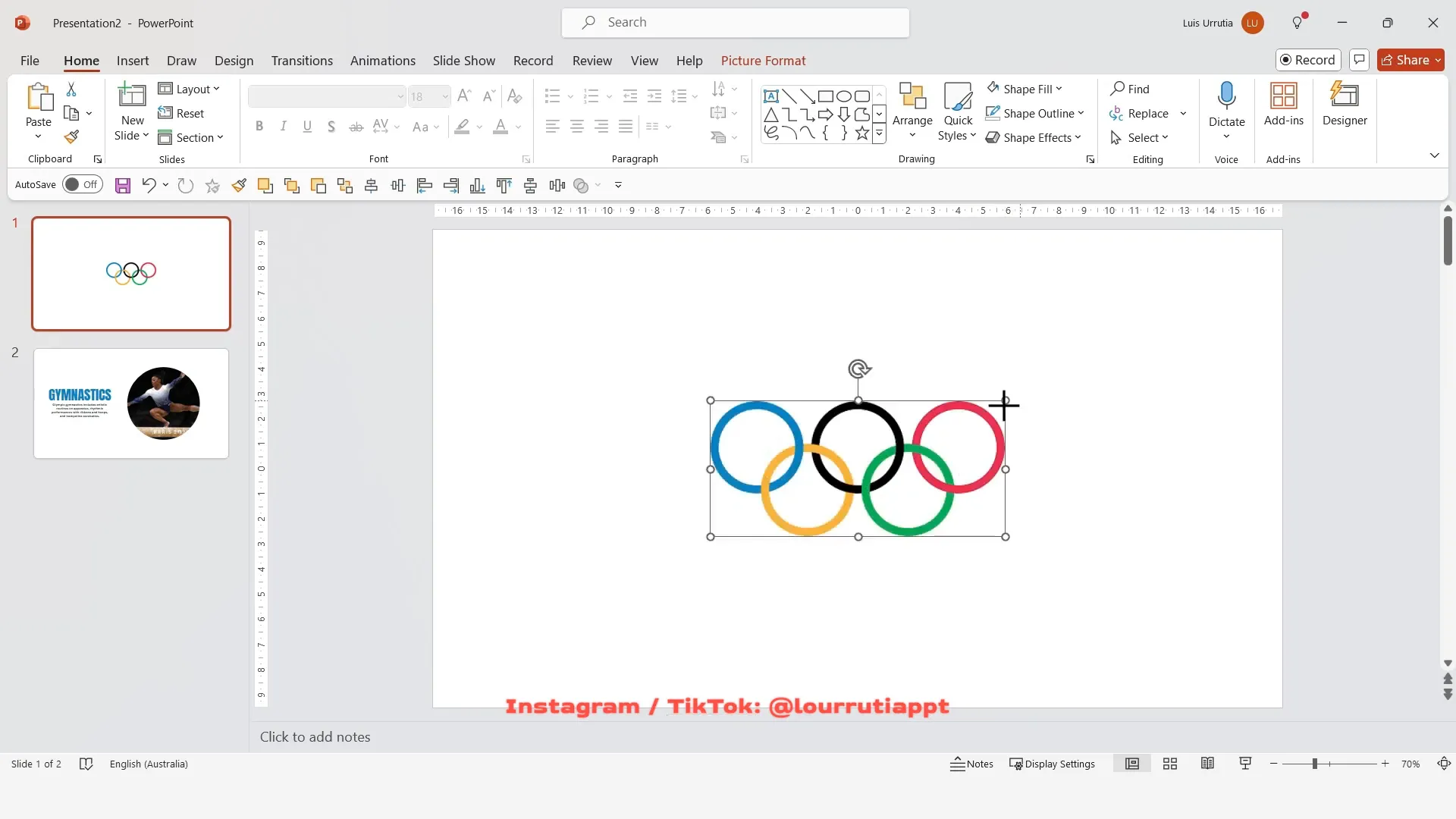Image resolution: width=1456 pixels, height=819 pixels.
Task: Open the Picture Format tab
Action: [763, 61]
